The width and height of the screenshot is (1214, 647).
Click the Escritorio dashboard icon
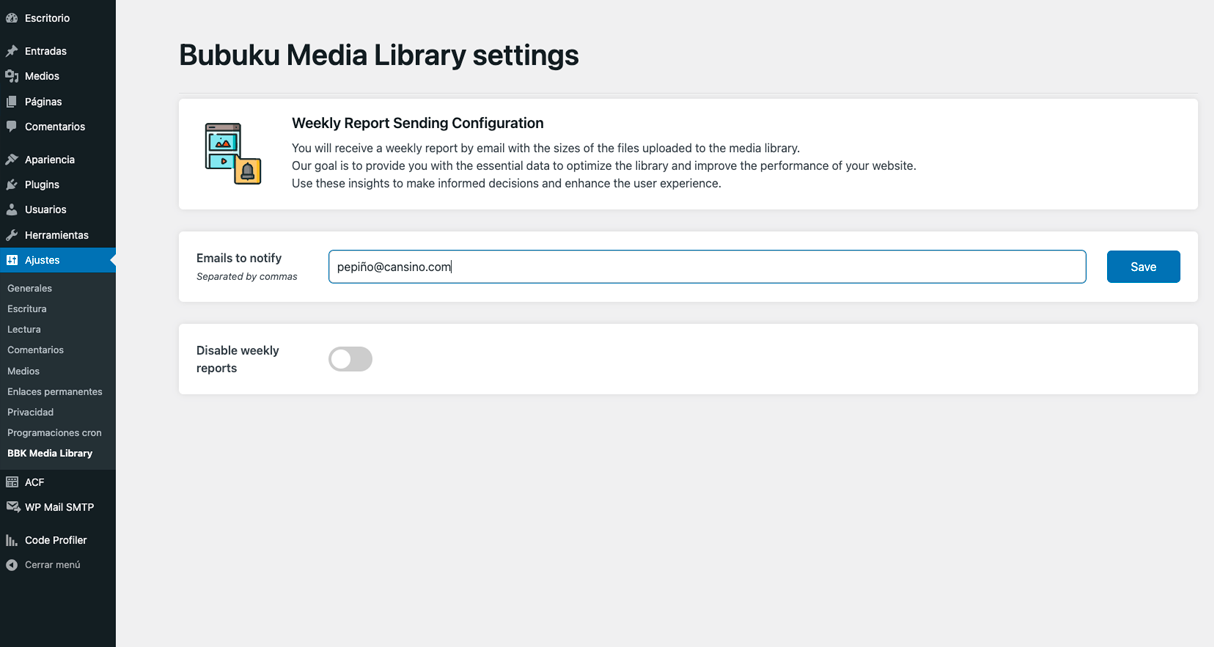tap(12, 18)
